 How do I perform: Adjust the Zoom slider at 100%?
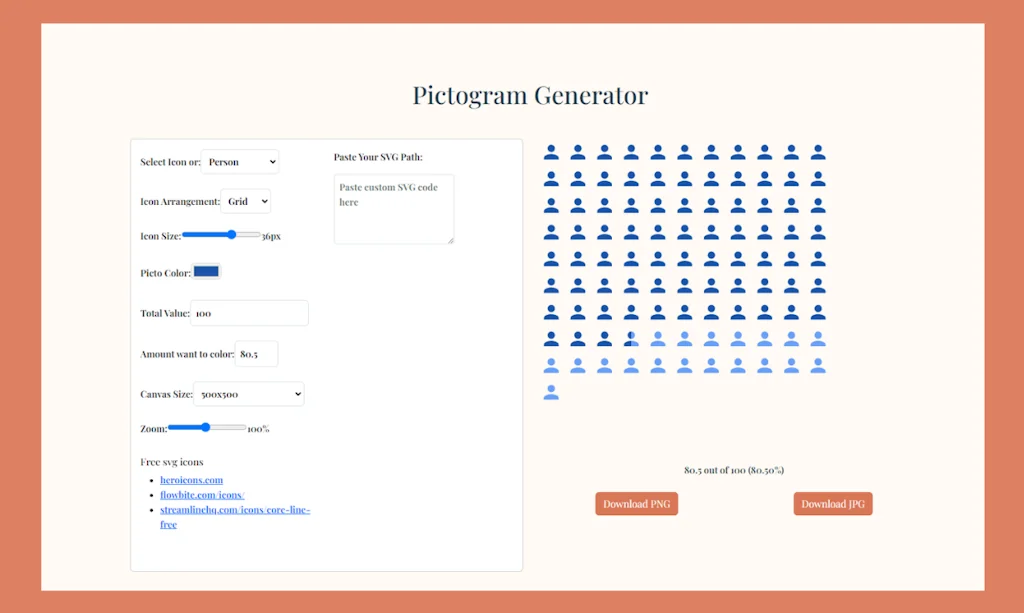click(206, 427)
